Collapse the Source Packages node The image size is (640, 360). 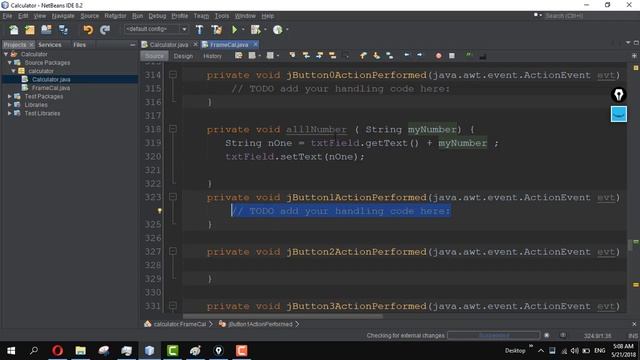(x=9, y=63)
